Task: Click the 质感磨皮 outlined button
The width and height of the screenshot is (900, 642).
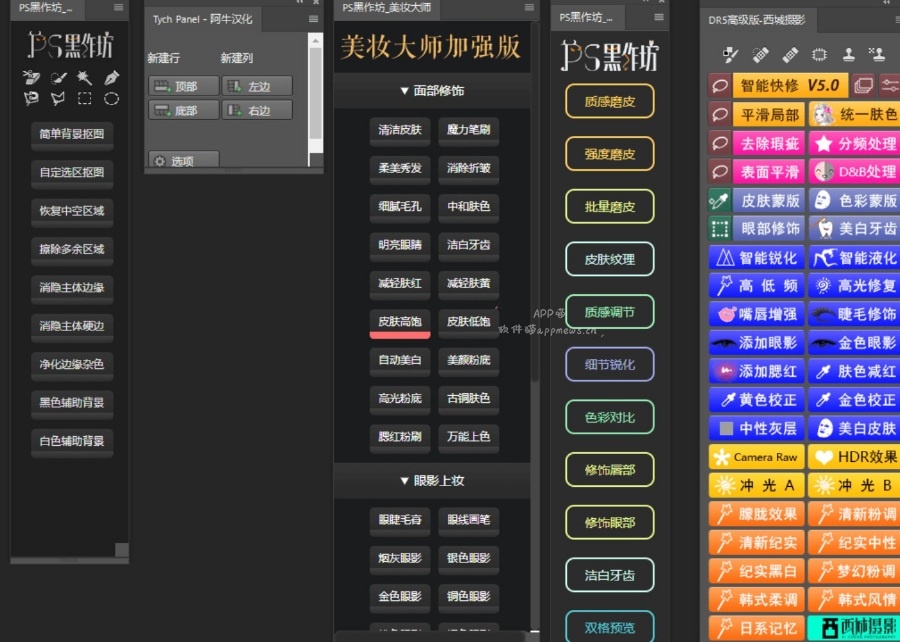Action: (610, 102)
